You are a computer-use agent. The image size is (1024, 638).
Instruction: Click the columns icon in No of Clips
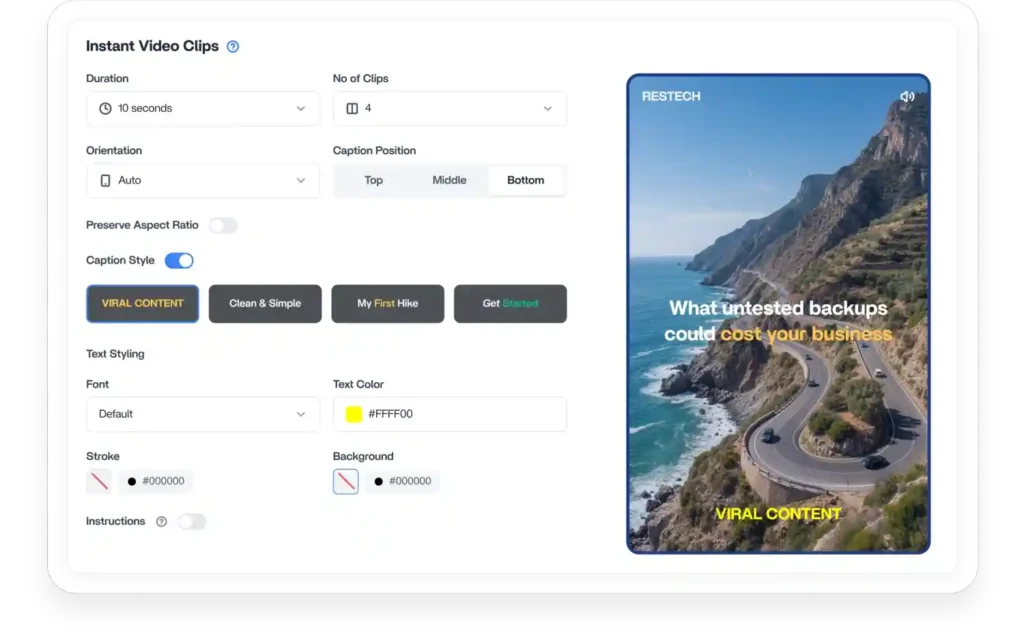coord(352,108)
